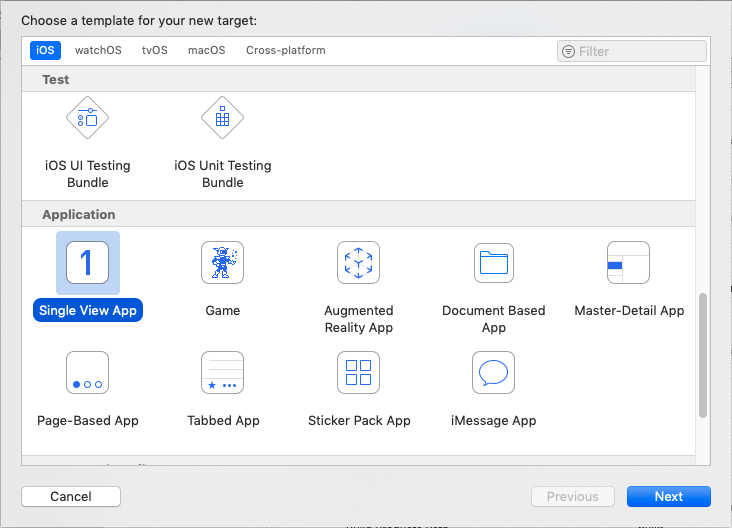Switch to the iOS platform tab
The image size is (732, 528).
tap(45, 51)
